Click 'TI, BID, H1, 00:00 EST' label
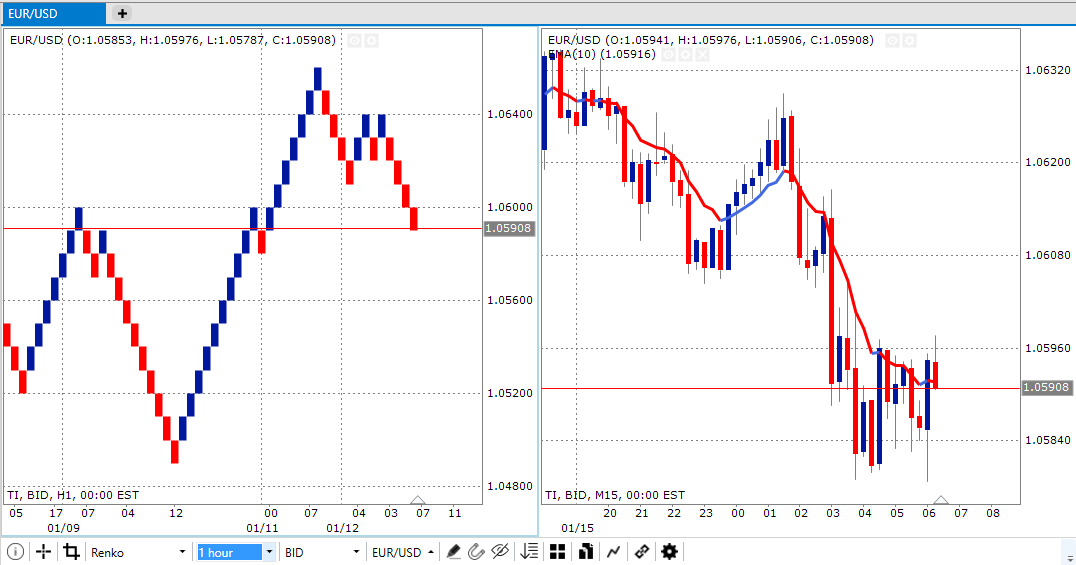The image size is (1076, 565). (x=73, y=495)
